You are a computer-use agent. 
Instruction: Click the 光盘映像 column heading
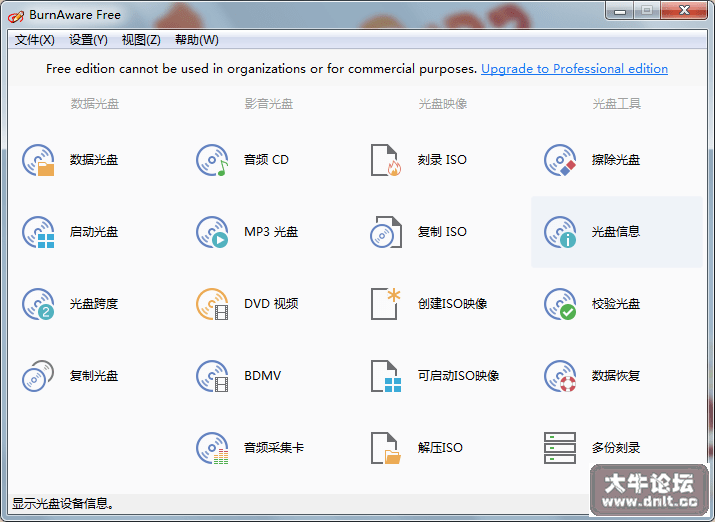pos(443,104)
